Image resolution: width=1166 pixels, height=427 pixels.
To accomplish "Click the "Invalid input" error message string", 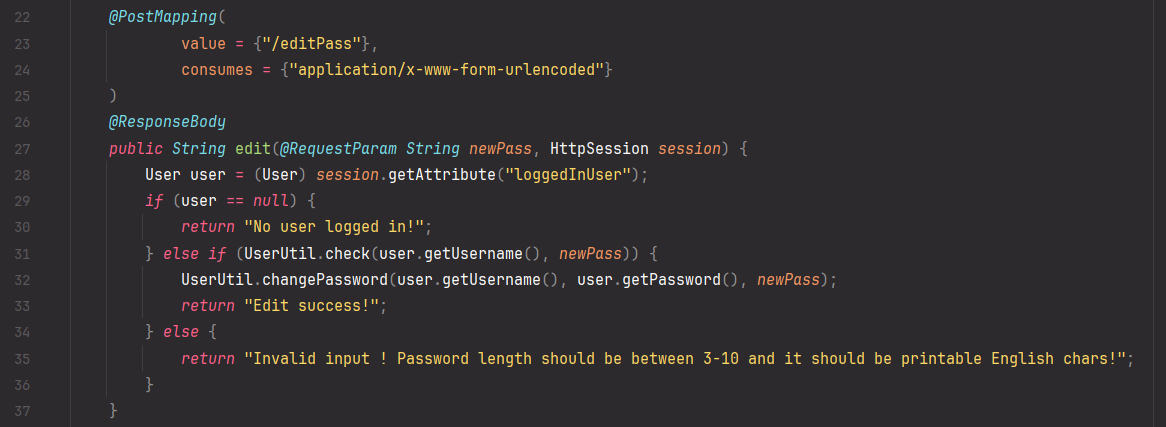I will click(688, 358).
